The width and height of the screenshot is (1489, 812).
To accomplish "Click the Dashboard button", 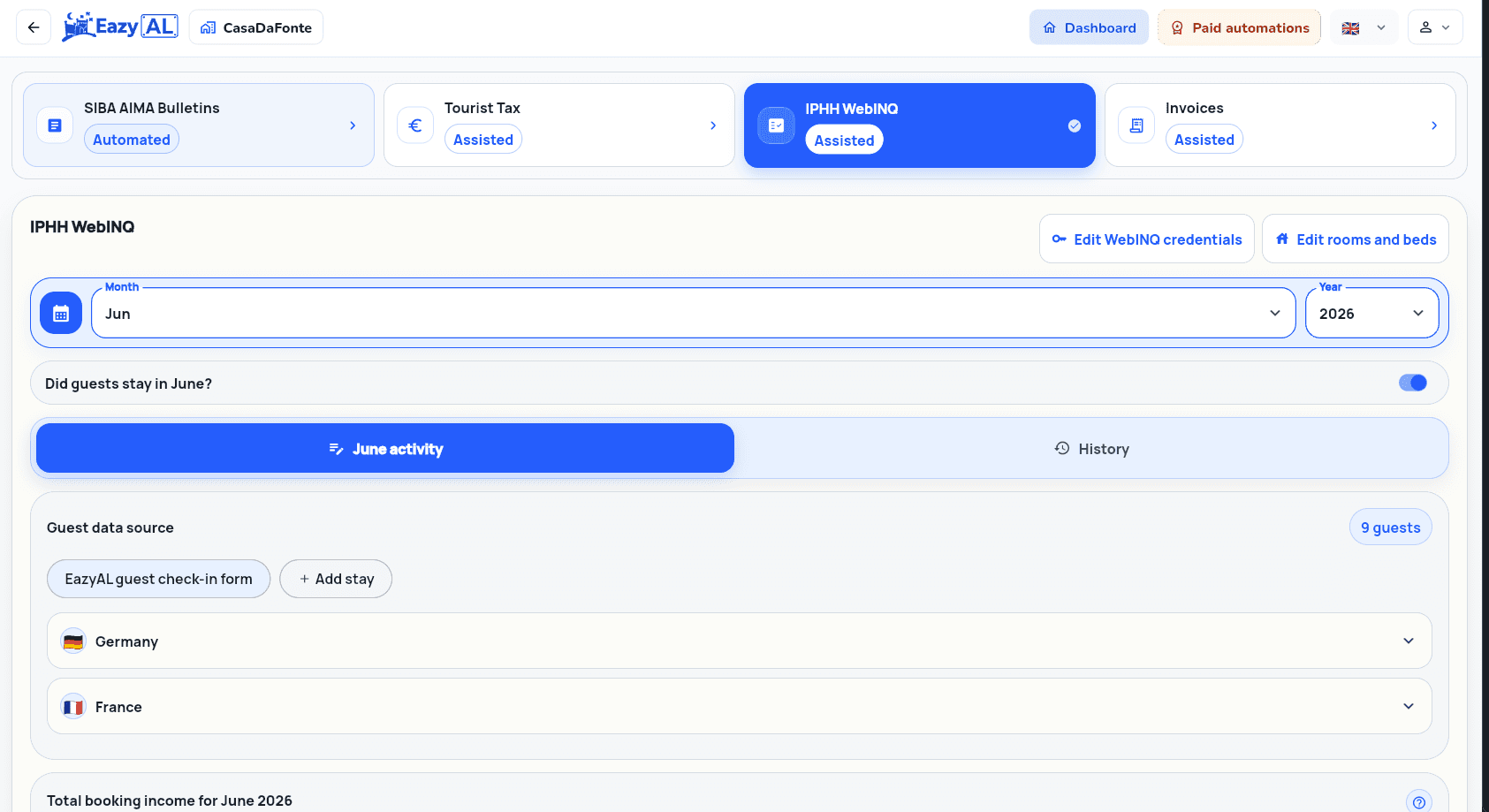I will (1089, 27).
